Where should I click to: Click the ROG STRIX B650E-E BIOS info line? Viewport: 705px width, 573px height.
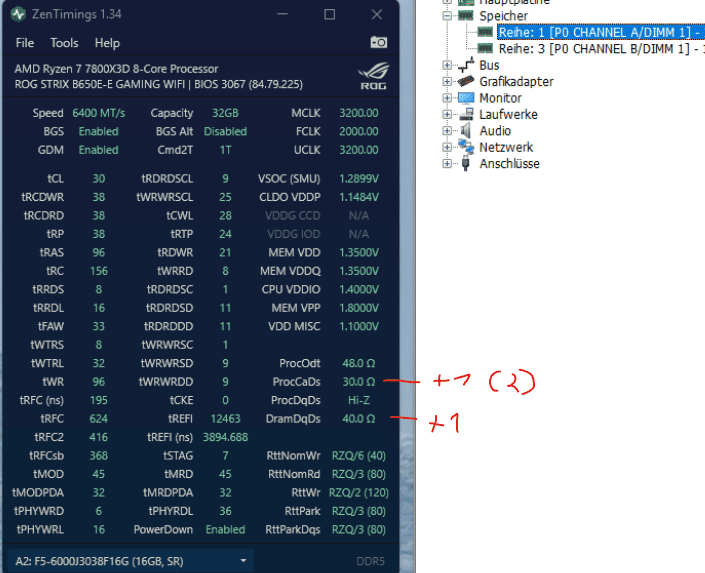point(159,84)
